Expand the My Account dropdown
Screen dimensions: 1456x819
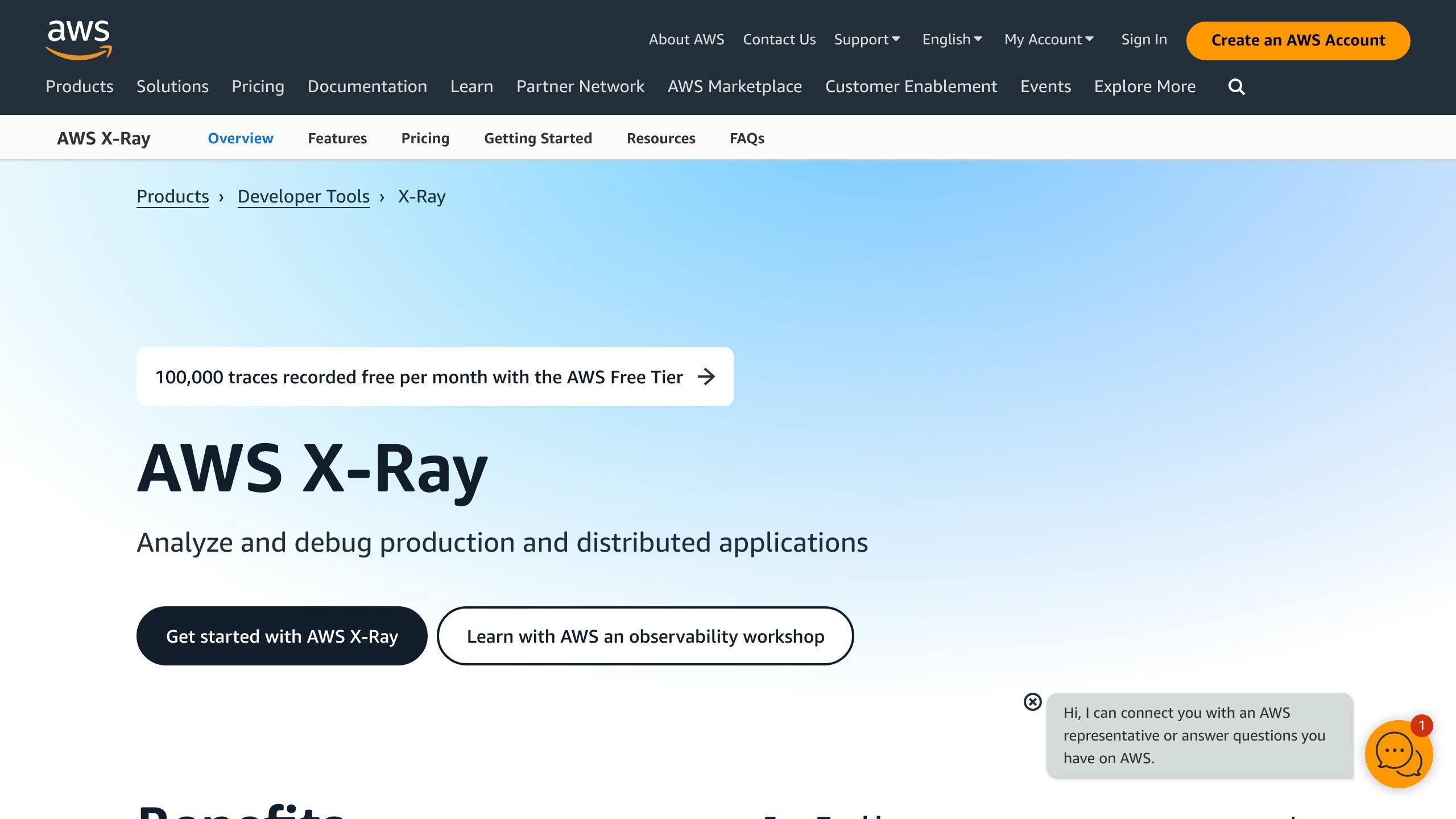pyautogui.click(x=1049, y=40)
